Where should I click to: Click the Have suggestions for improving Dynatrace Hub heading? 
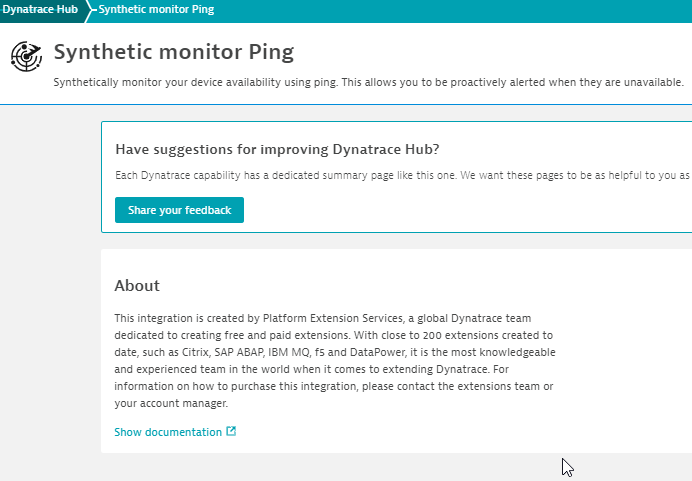(x=277, y=150)
